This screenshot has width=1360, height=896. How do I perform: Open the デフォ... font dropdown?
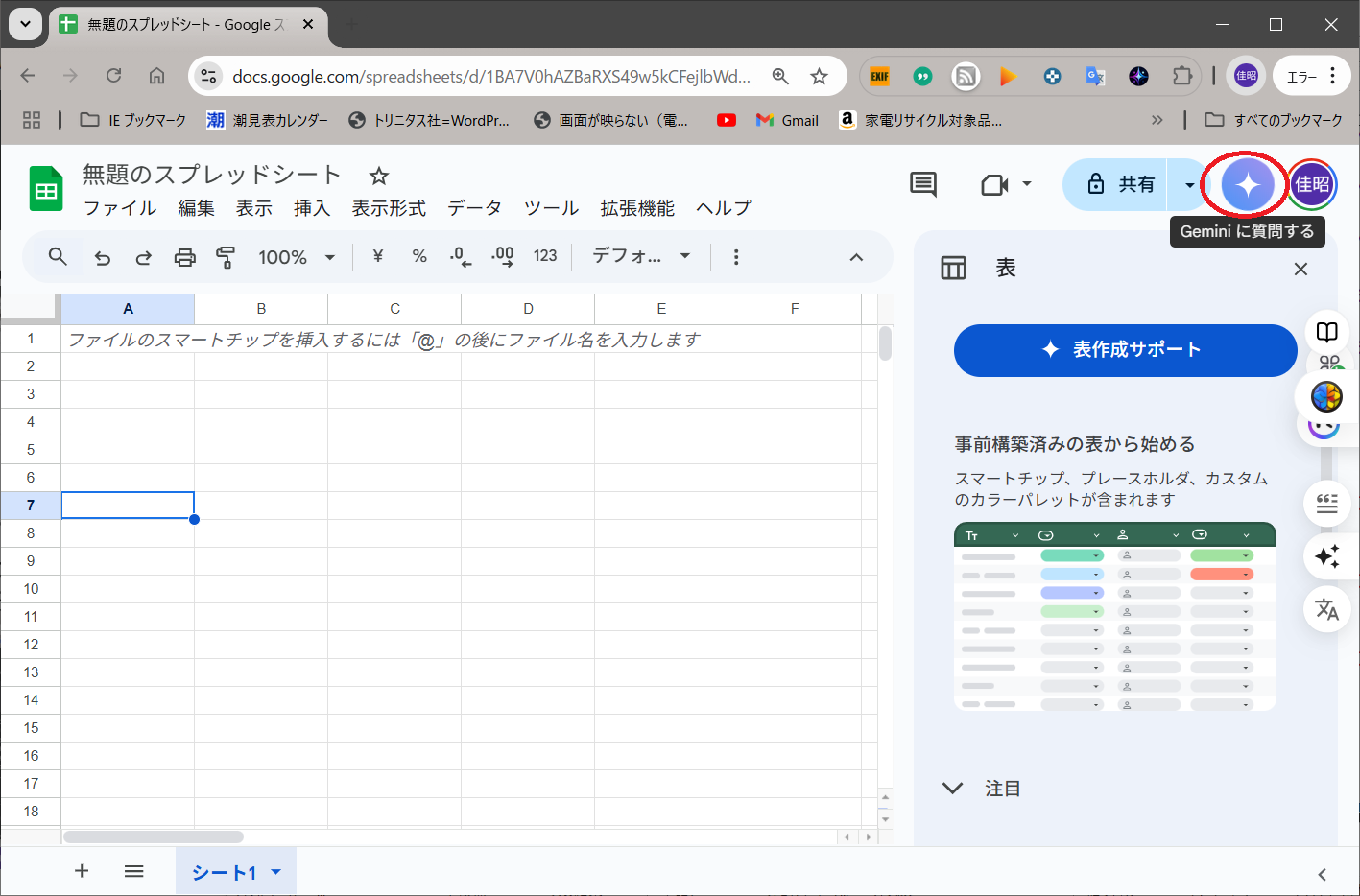[641, 256]
